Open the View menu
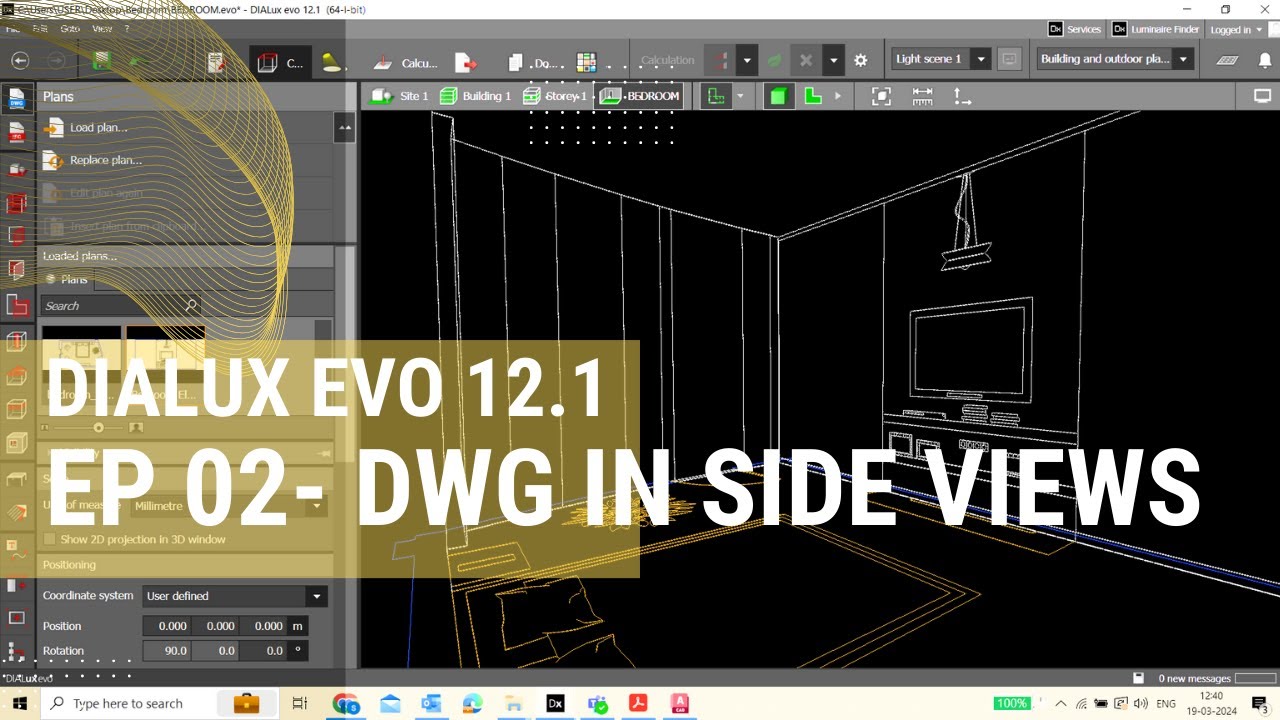Screen dimensions: 1280x720 102,29
